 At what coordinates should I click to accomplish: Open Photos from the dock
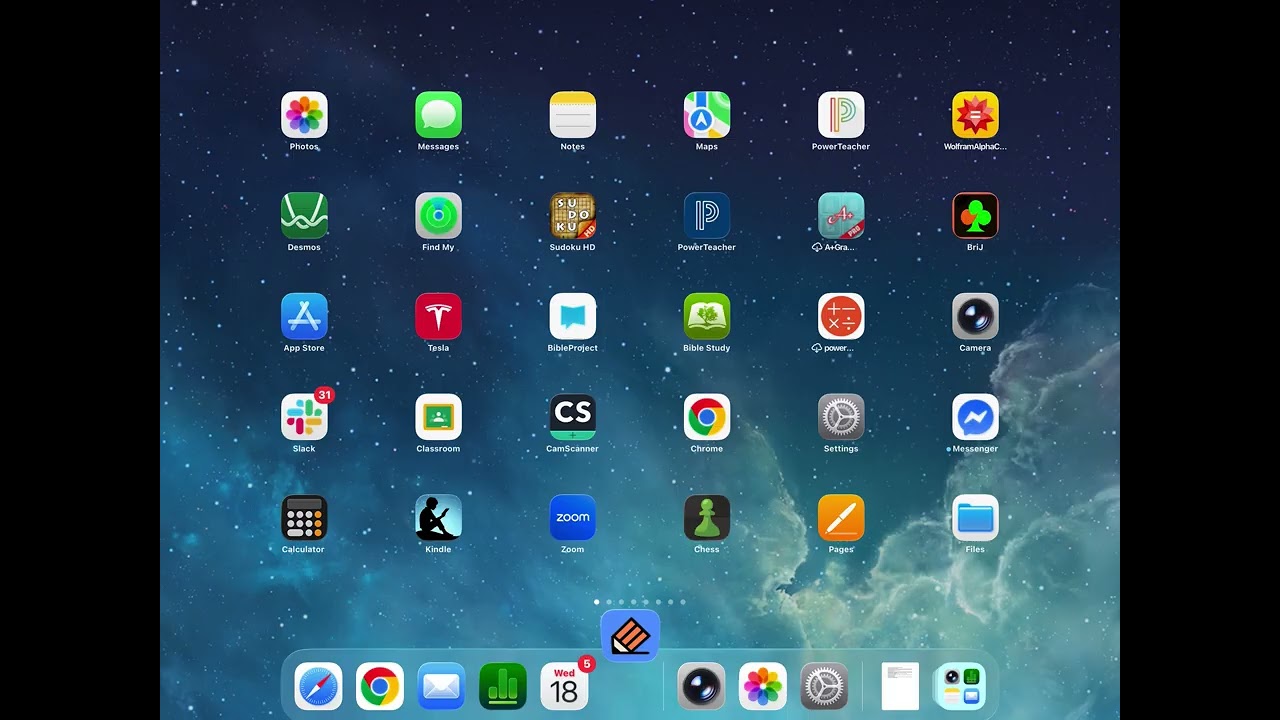(x=763, y=687)
